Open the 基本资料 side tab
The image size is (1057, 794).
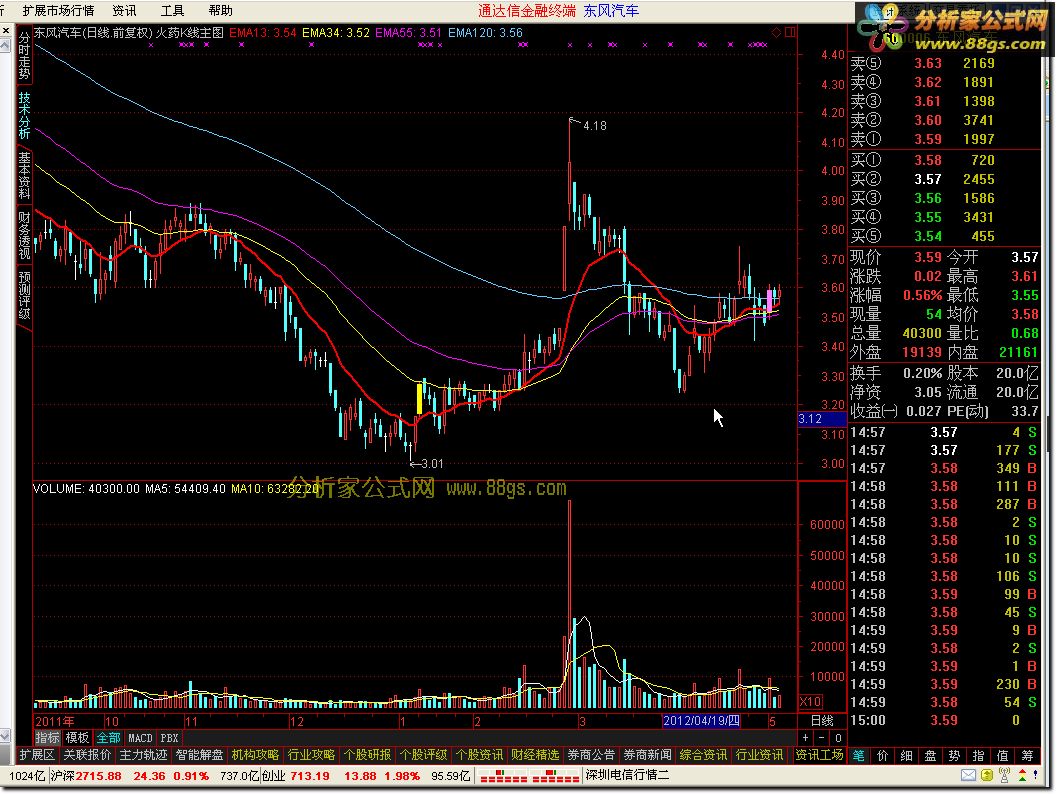point(24,175)
